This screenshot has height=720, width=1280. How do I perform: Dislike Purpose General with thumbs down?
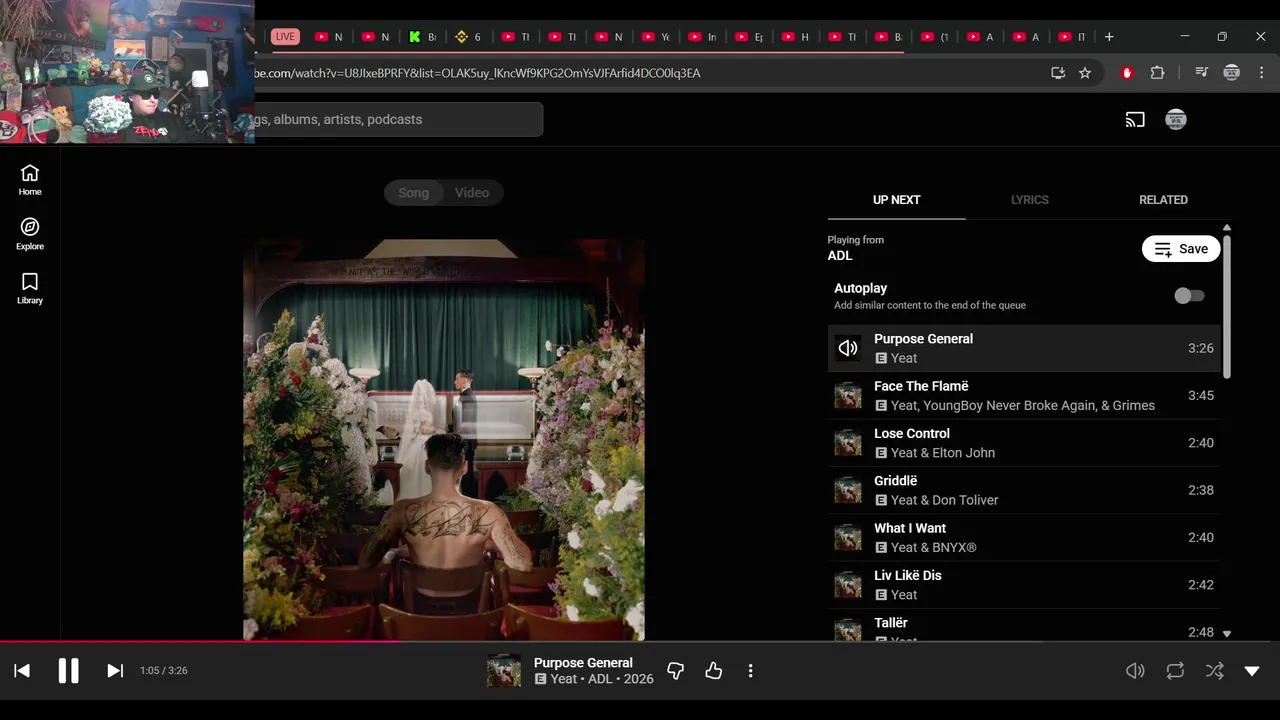(x=676, y=671)
